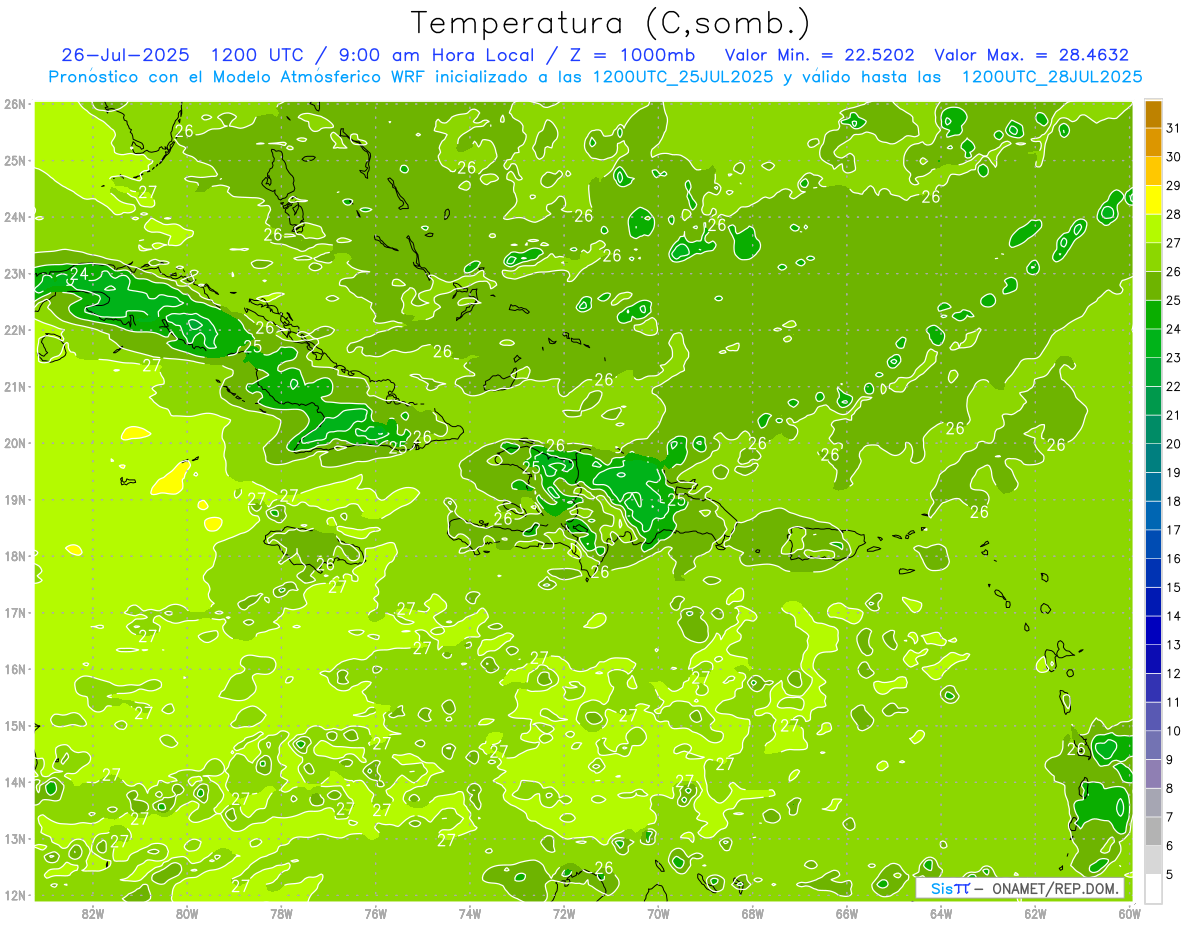Image resolution: width=1200 pixels, height=927 pixels.
Task: Click the '78W' longitude axis label
Action: (281, 913)
